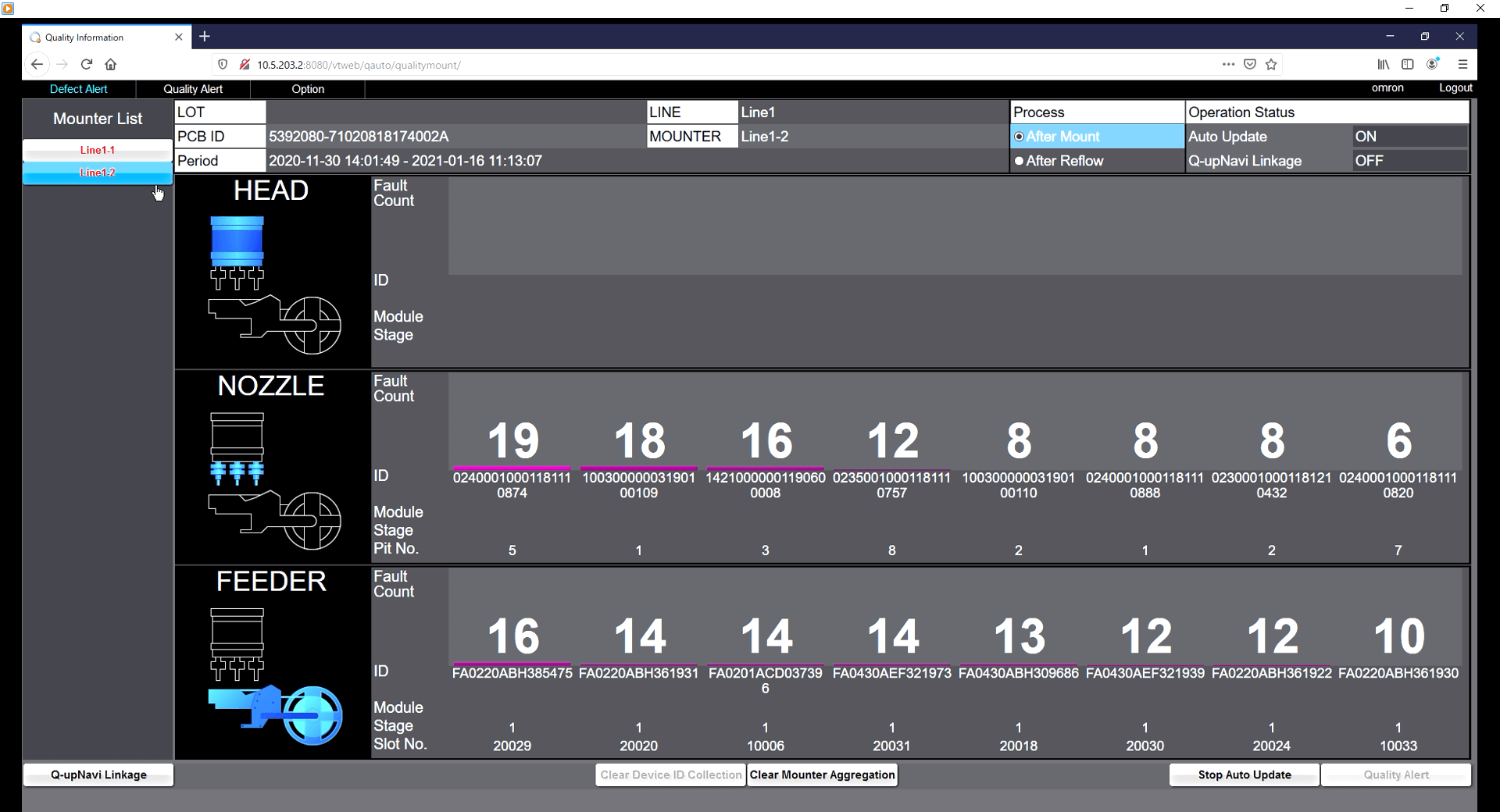Save page to Pocket icon

pyautogui.click(x=1250, y=65)
